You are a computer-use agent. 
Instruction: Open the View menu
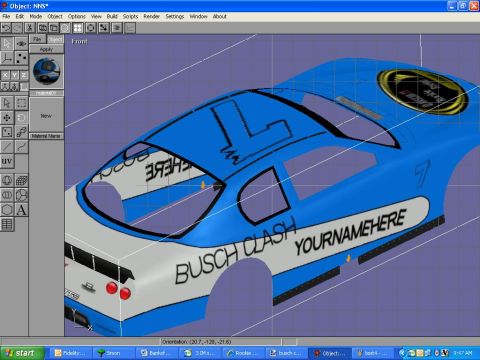[x=96, y=16]
